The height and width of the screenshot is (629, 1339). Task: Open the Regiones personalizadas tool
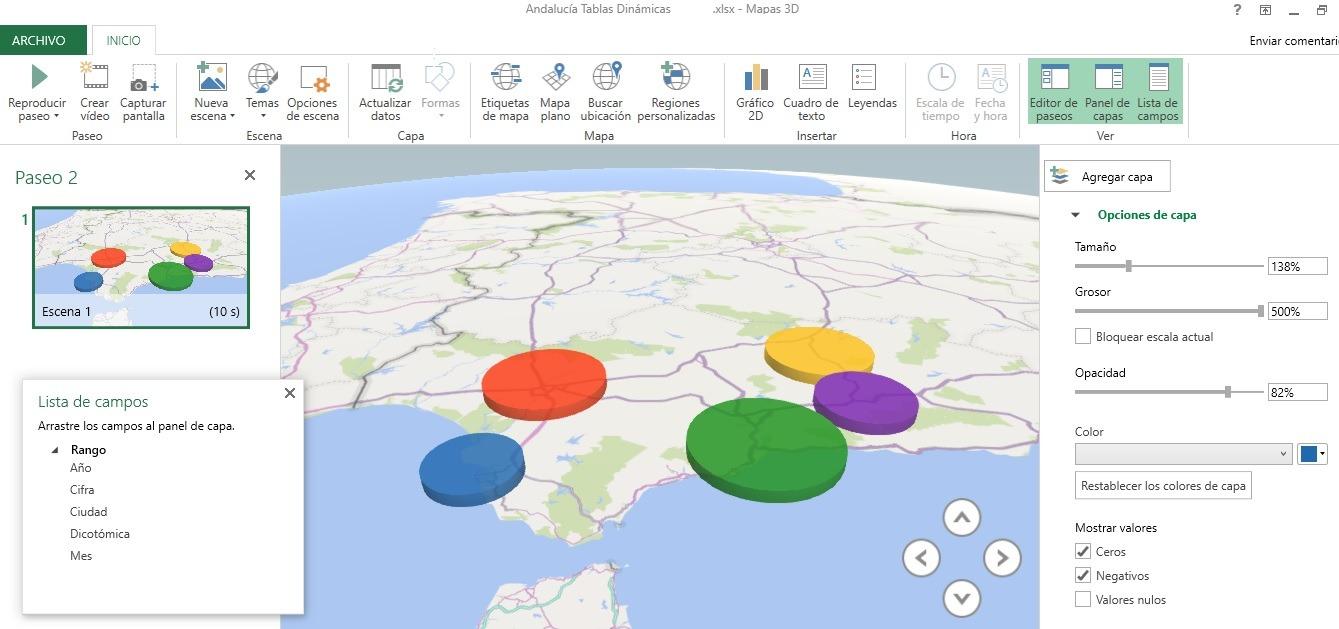675,92
